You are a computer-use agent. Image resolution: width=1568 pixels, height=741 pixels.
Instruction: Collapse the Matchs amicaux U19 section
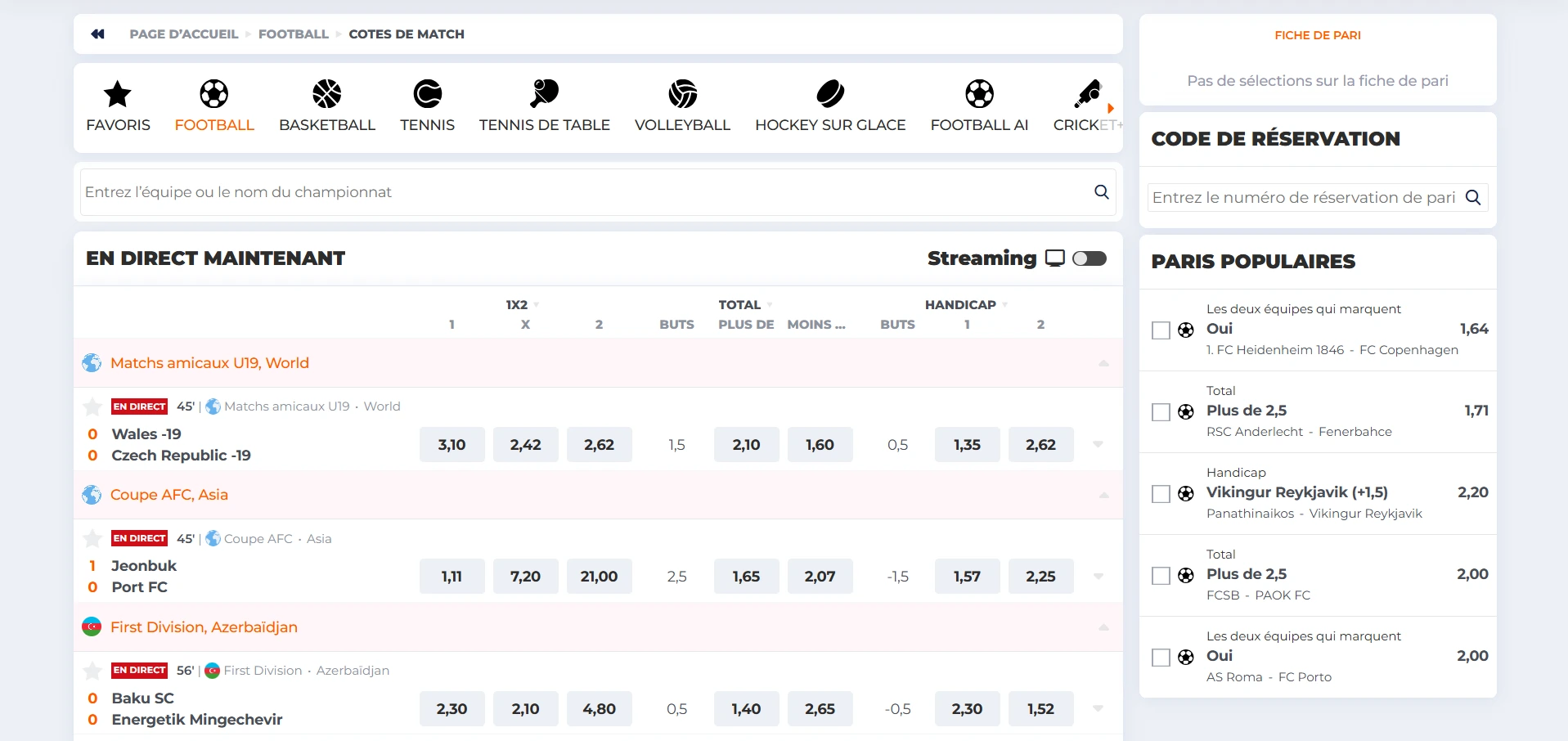[1103, 363]
